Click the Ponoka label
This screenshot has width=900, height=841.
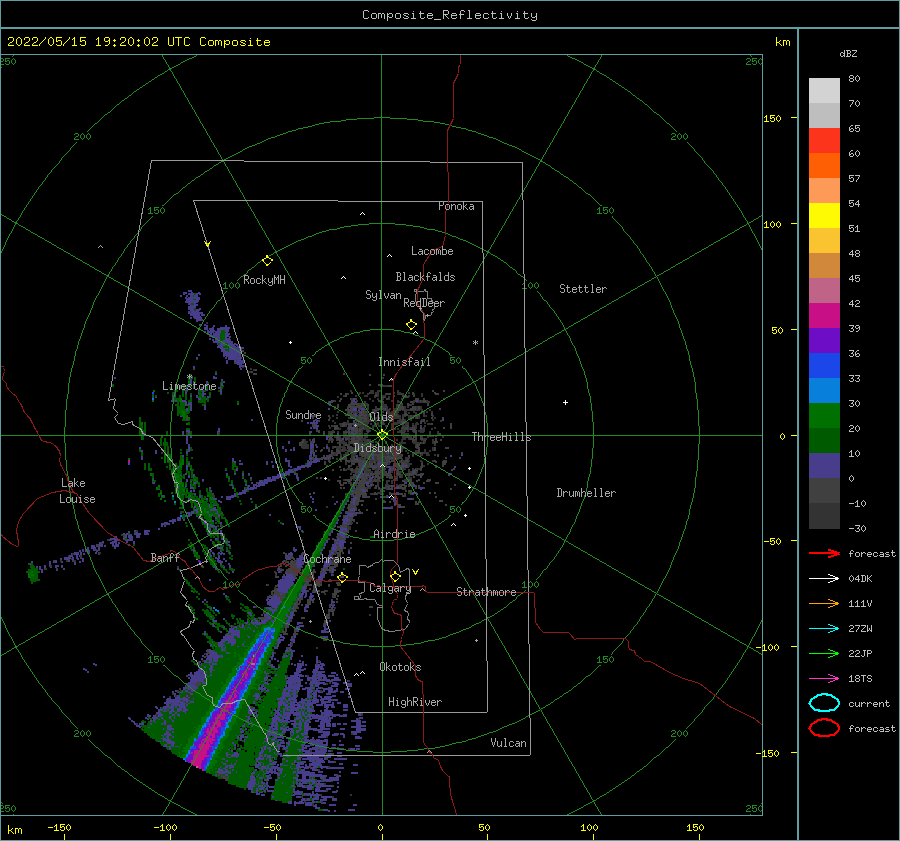pyautogui.click(x=456, y=206)
